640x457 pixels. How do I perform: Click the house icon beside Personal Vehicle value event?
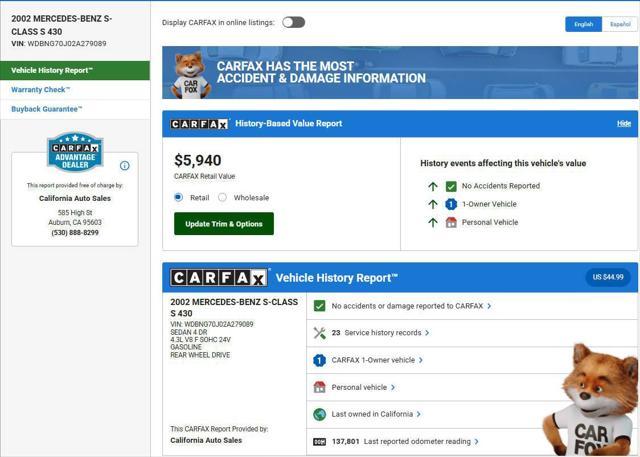click(x=451, y=222)
